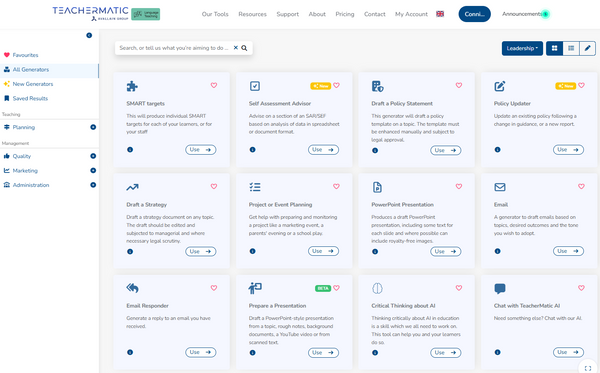Open Saved Results in sidebar
The height and width of the screenshot is (373, 600).
pos(30,98)
